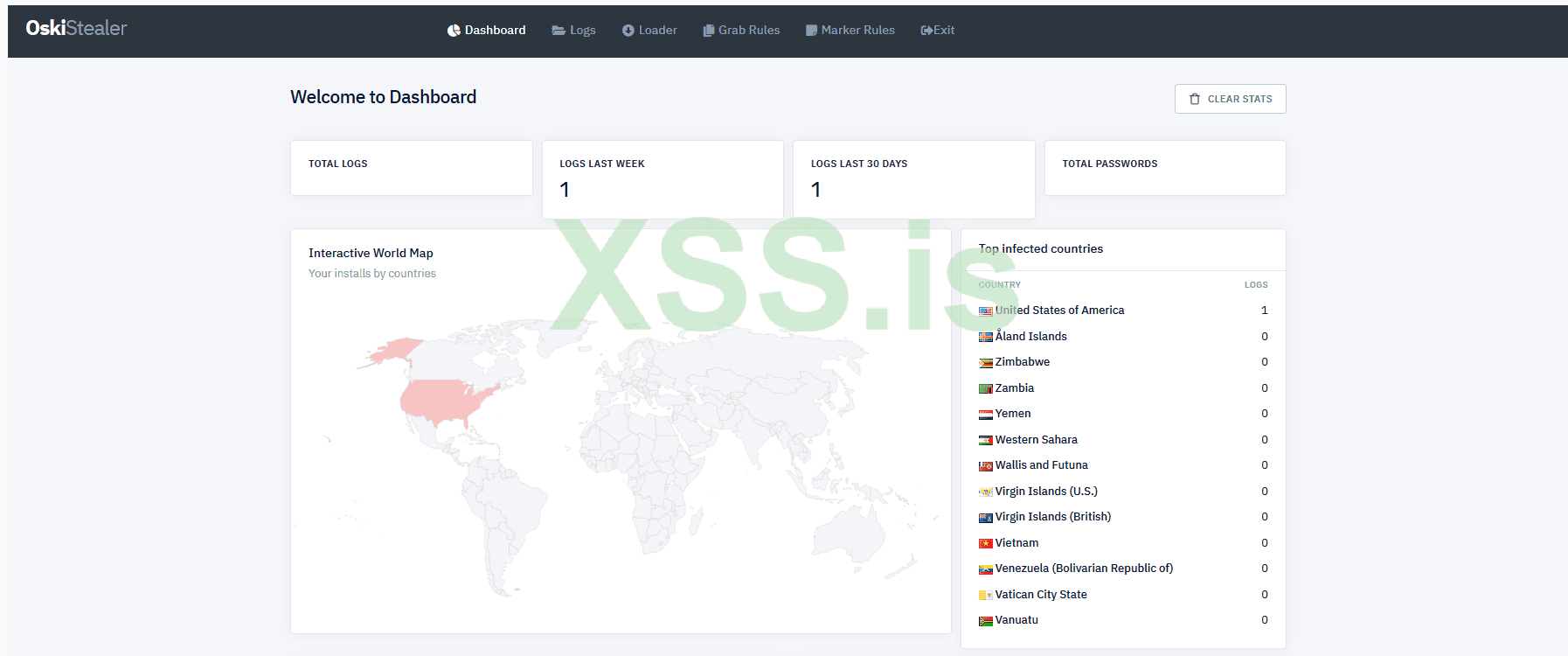
Task: Click the Top infected countries heading
Action: pyautogui.click(x=1041, y=248)
